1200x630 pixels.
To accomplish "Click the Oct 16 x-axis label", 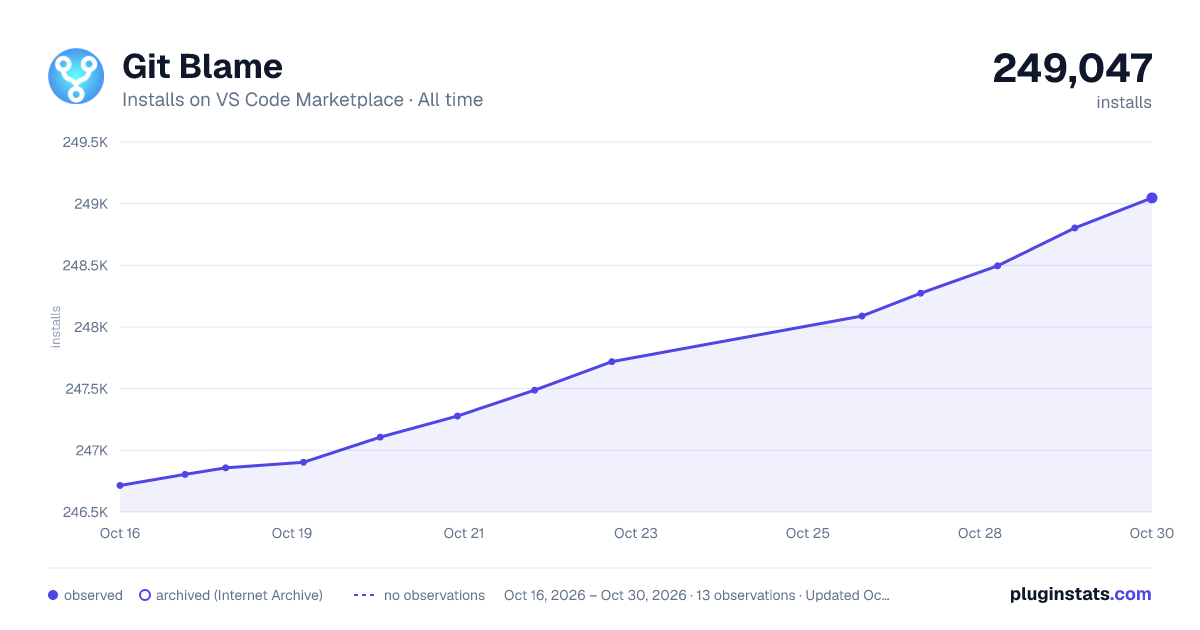I will [x=120, y=533].
